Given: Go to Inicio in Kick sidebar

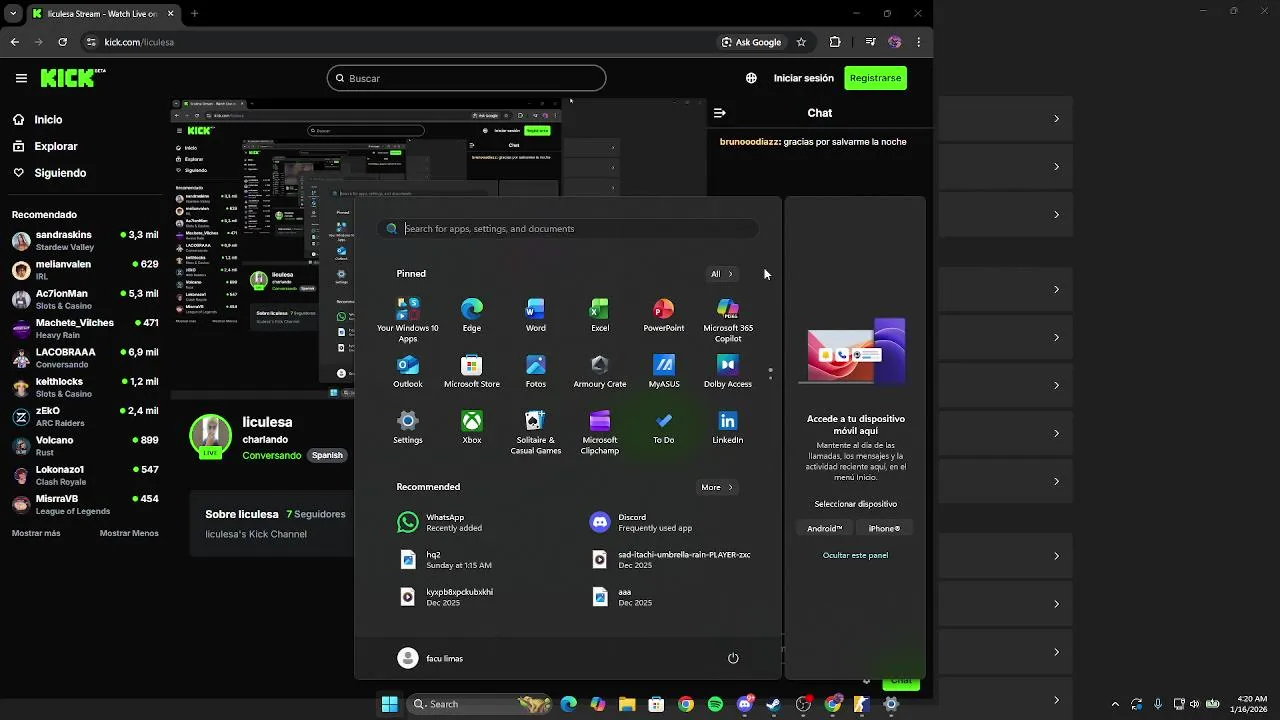Looking at the screenshot, I should [38, 119].
